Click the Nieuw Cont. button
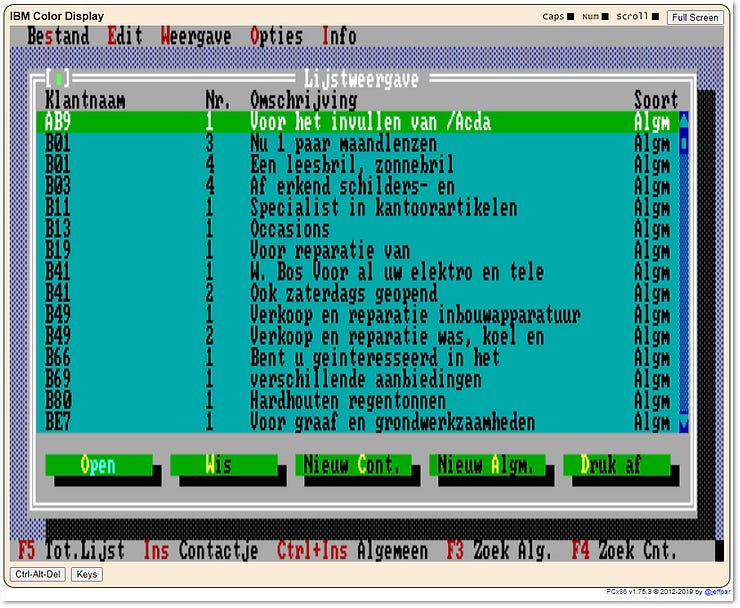740x608 pixels. tap(353, 465)
